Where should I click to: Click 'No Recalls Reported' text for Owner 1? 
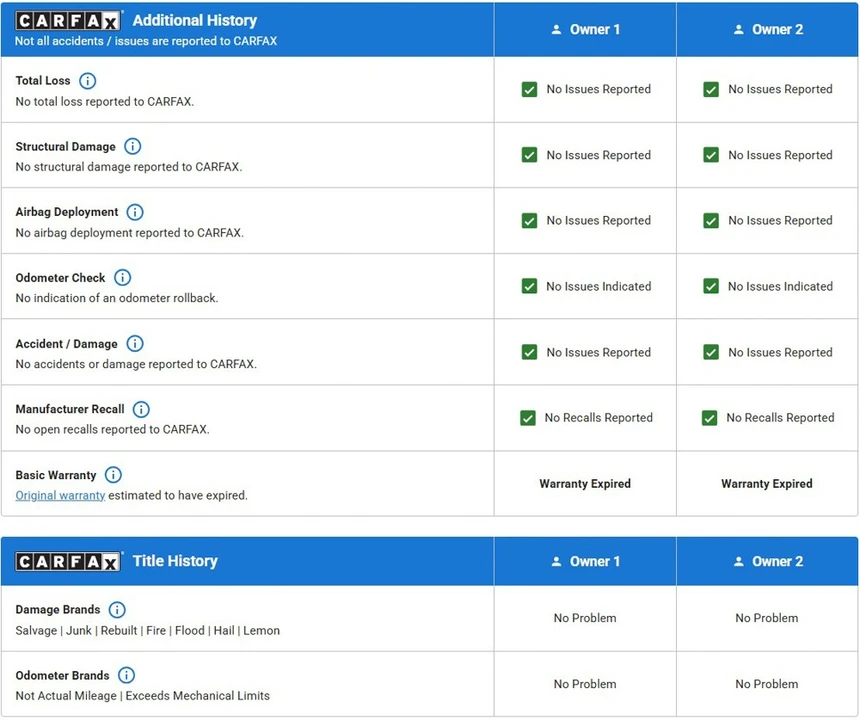tap(598, 418)
